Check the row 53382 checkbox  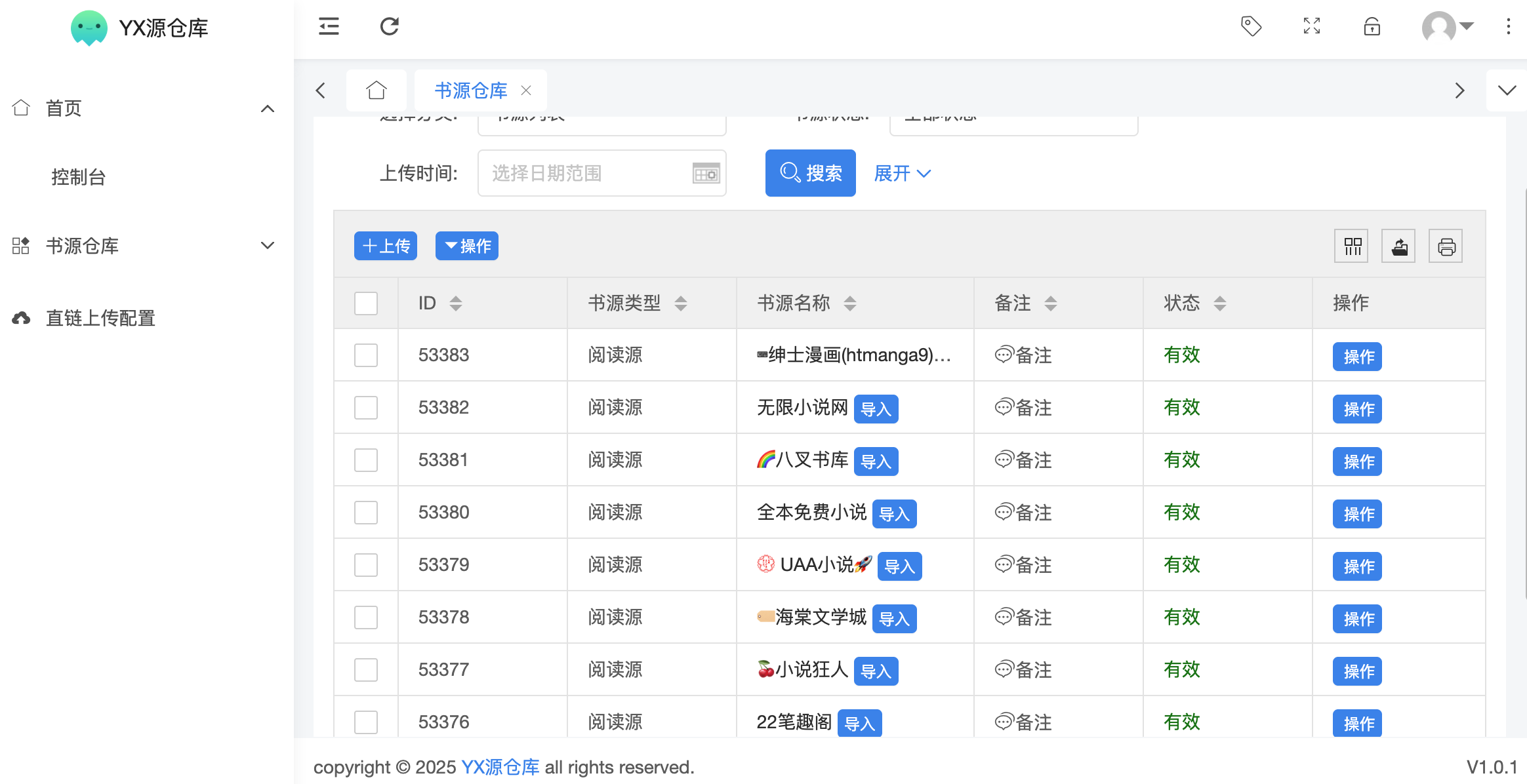[x=366, y=408]
